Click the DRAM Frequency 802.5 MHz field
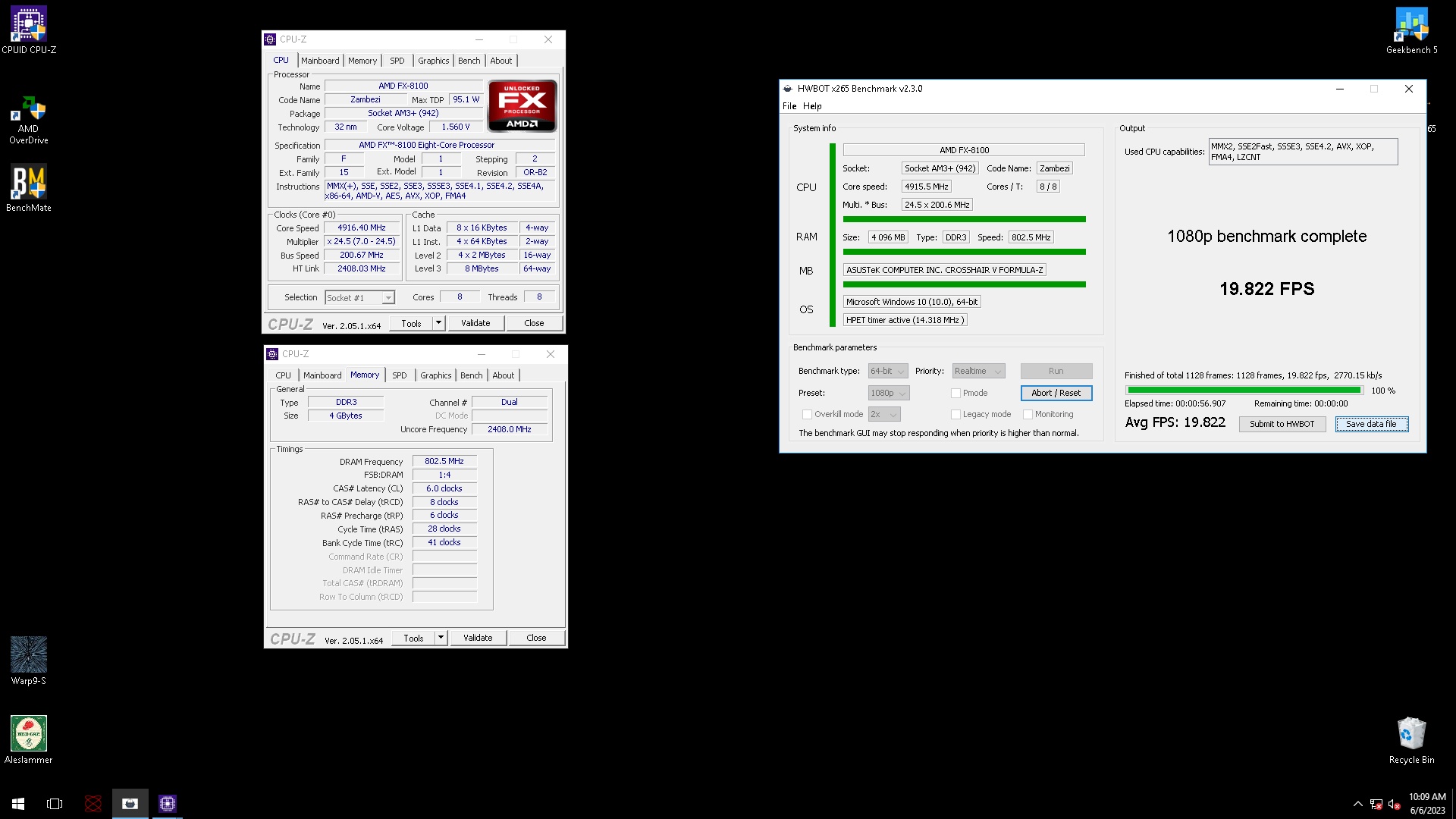The width and height of the screenshot is (1456, 819). pyautogui.click(x=444, y=461)
